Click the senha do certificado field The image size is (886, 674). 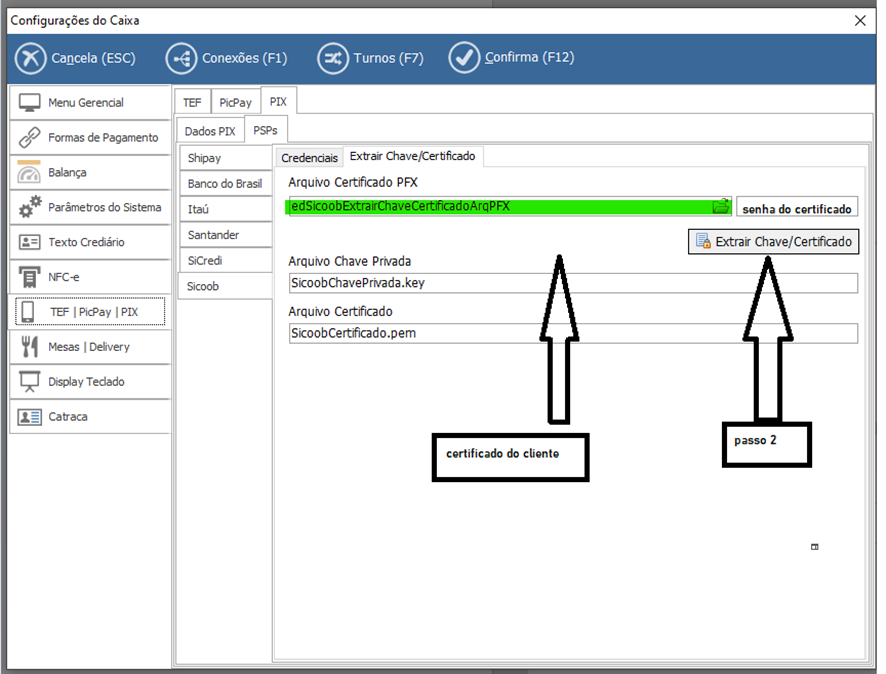click(797, 209)
